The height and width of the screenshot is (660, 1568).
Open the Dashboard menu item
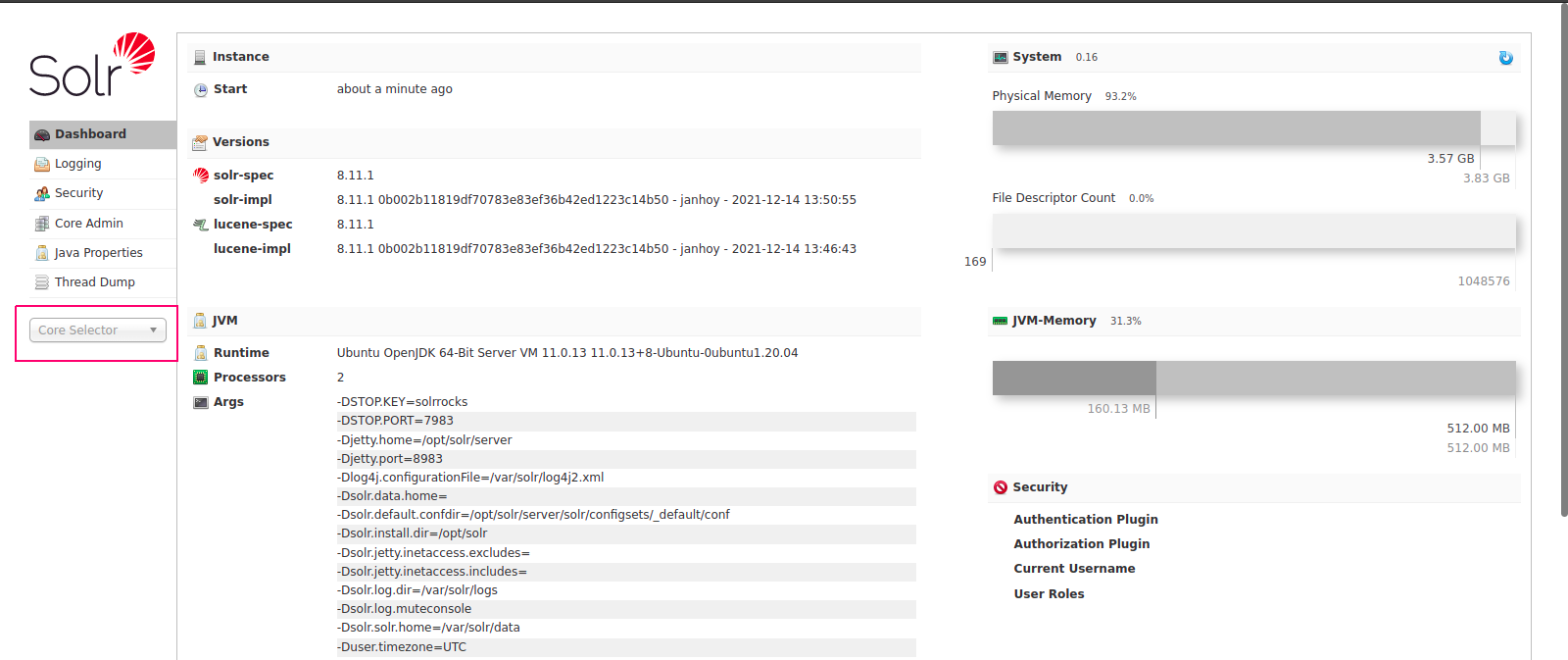(103, 134)
